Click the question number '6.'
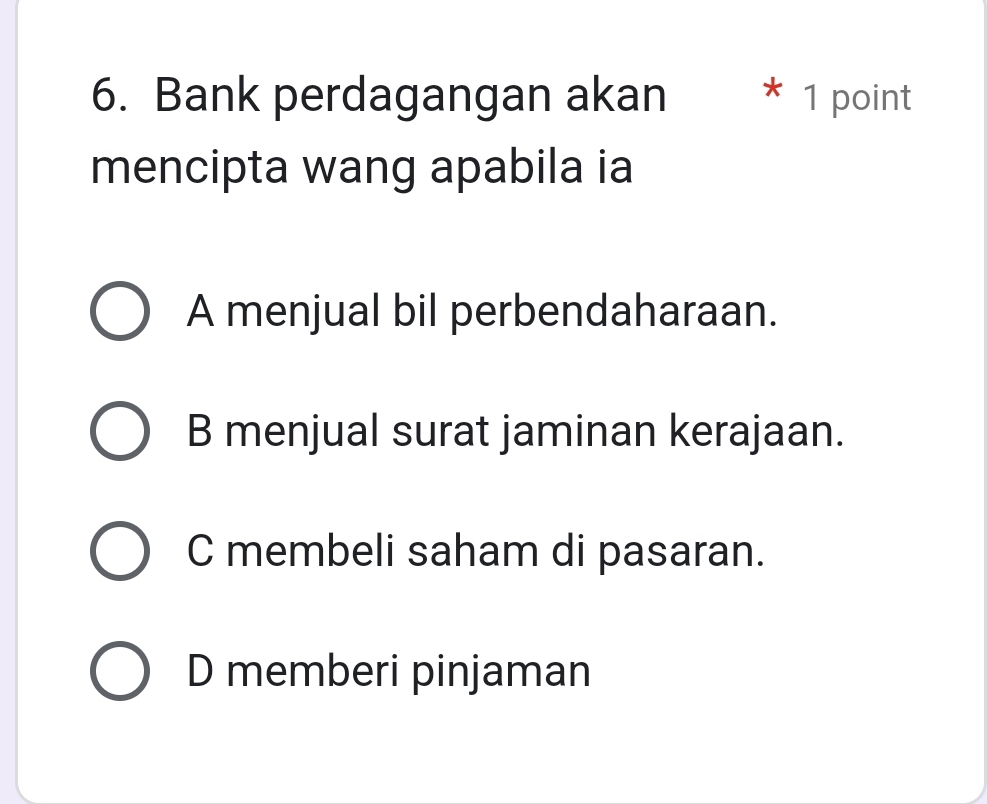This screenshot has height=804, width=987. pos(113,97)
